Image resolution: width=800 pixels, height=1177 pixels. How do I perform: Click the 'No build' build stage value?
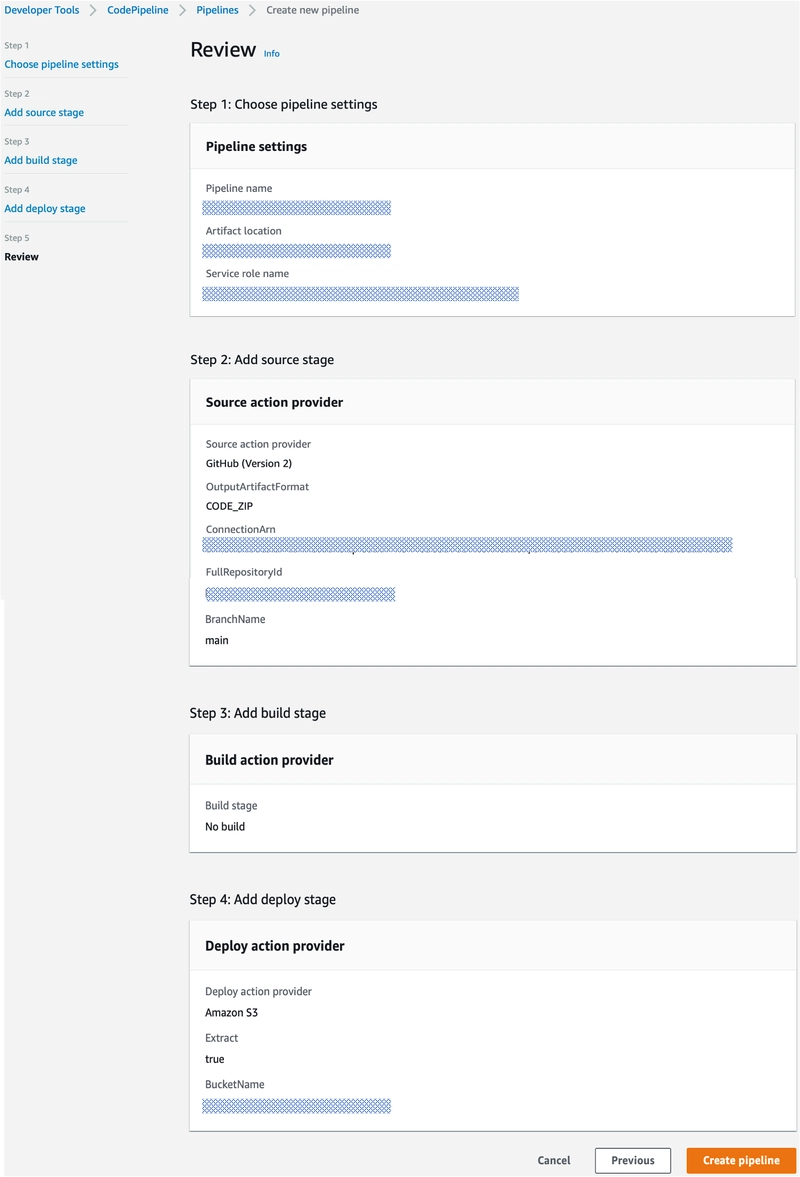pos(225,827)
